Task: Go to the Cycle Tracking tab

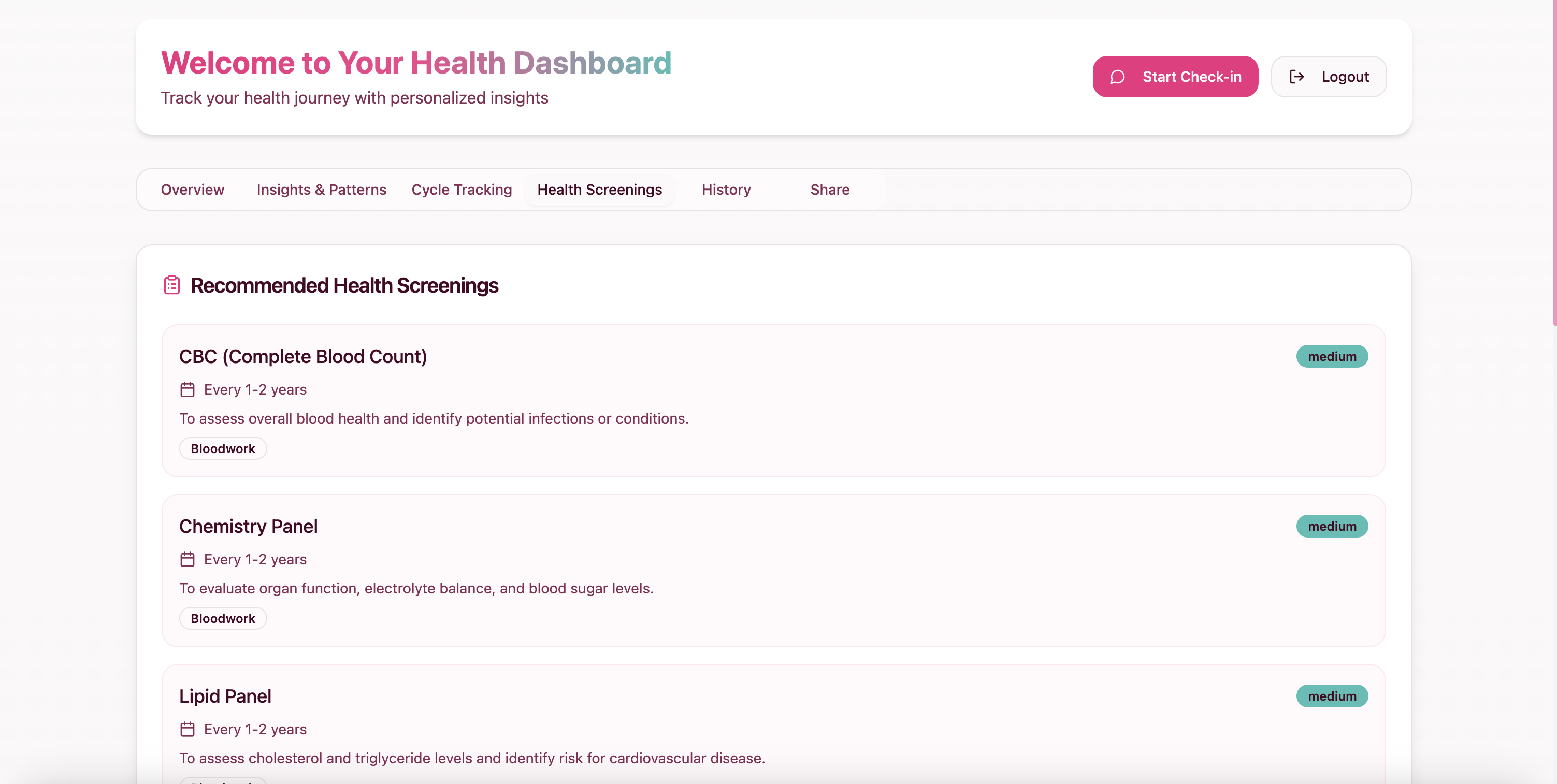Action: tap(461, 189)
